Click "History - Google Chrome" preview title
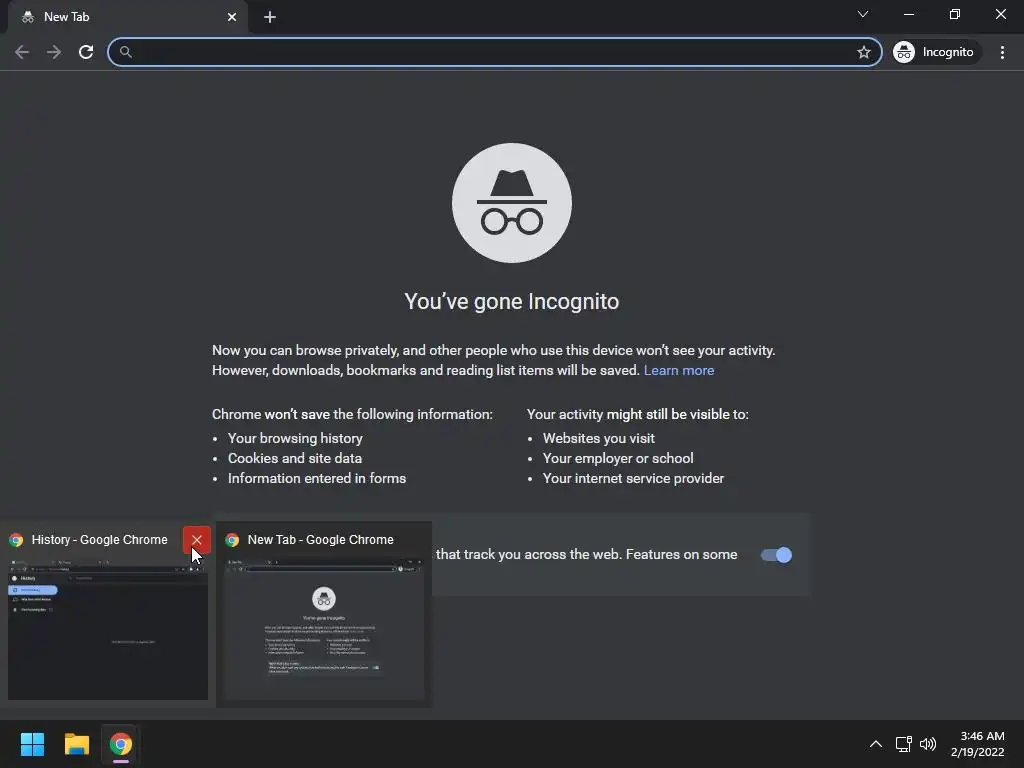Screen dimensions: 1024x768 (99, 540)
